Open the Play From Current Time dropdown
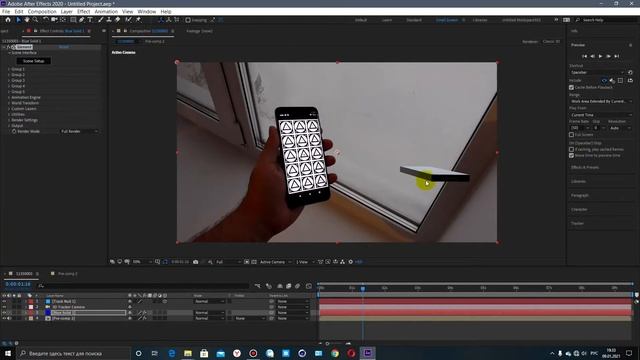This screenshot has width=640, height=360. click(x=601, y=115)
